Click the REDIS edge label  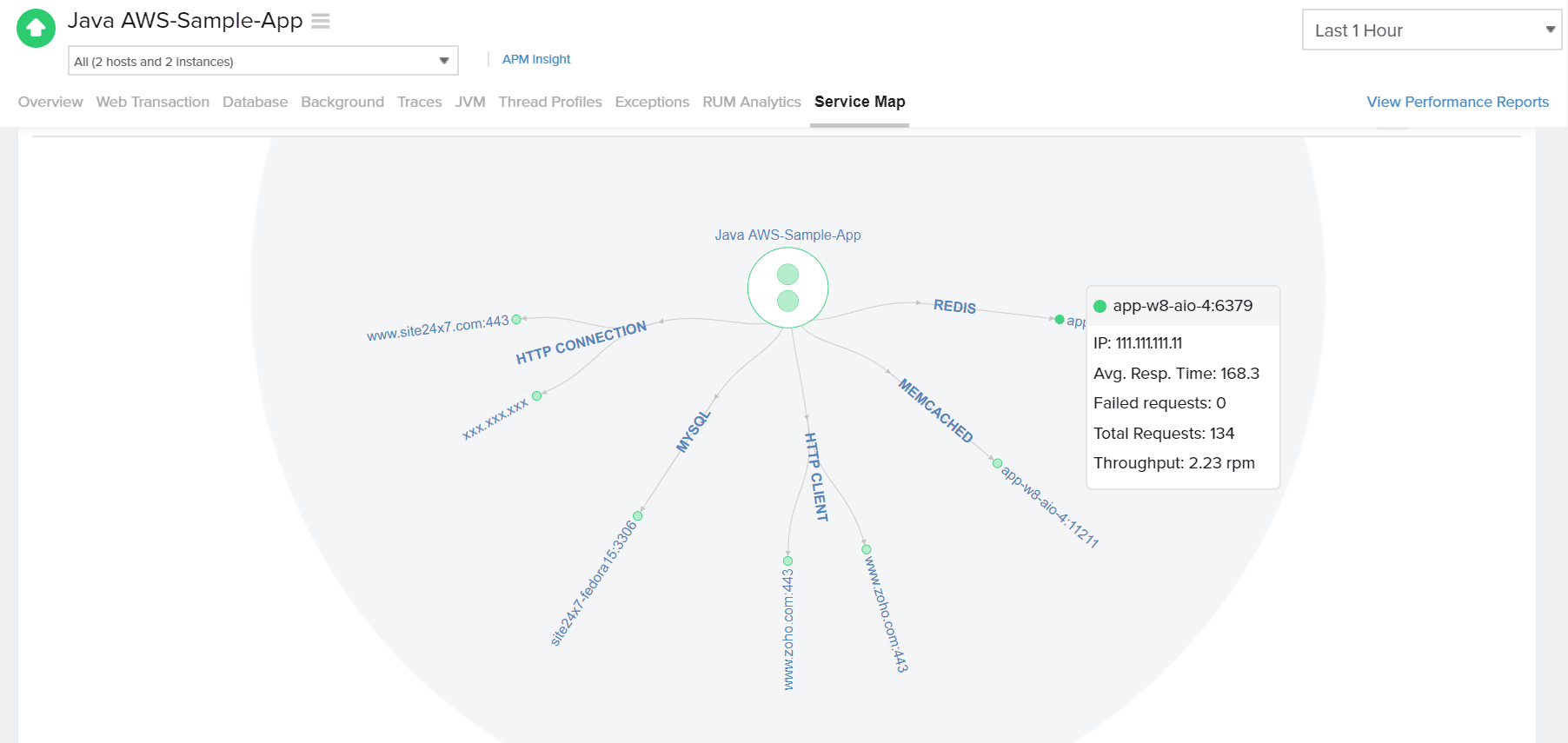[x=954, y=307]
